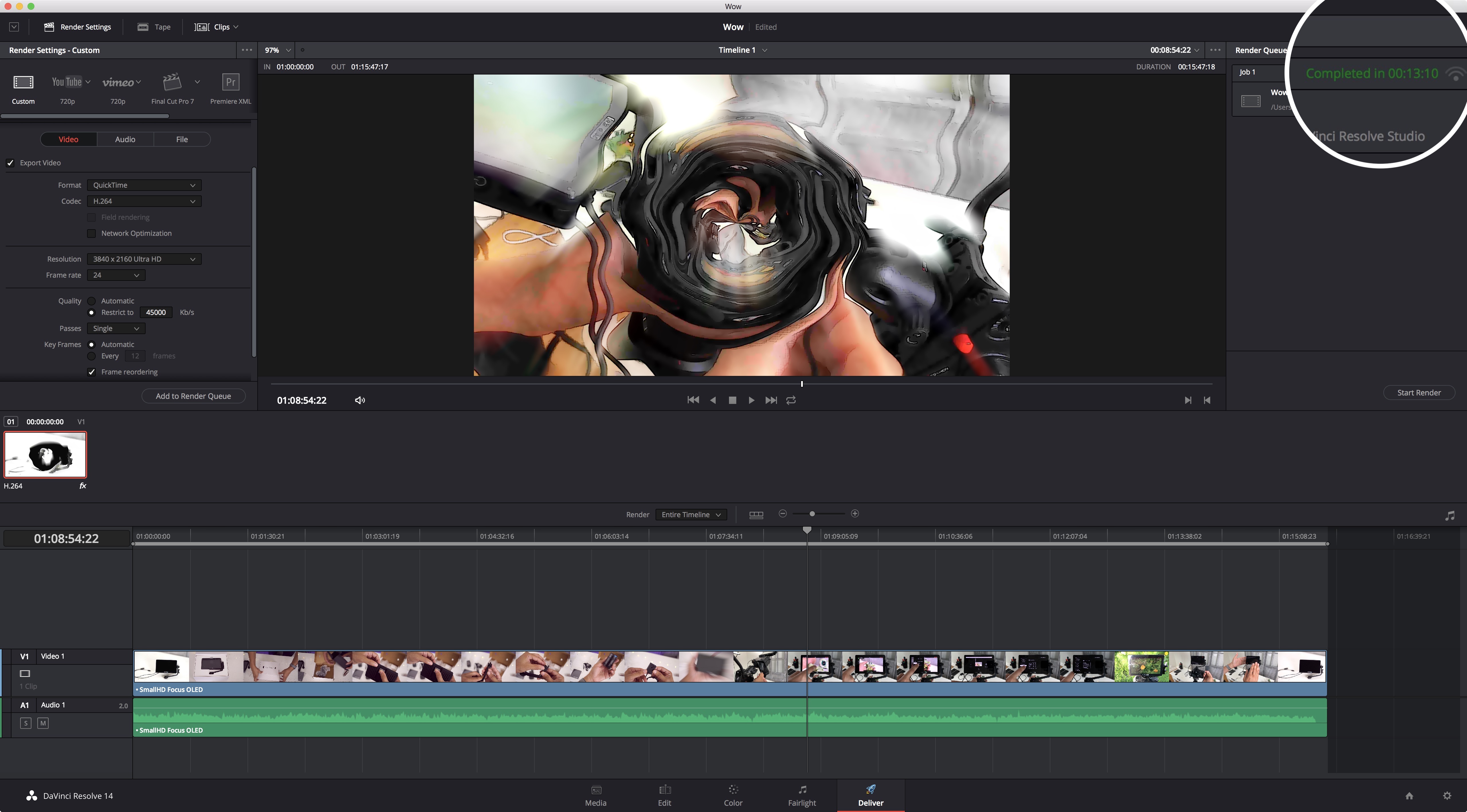Open the project settings gear icon

click(x=1447, y=795)
